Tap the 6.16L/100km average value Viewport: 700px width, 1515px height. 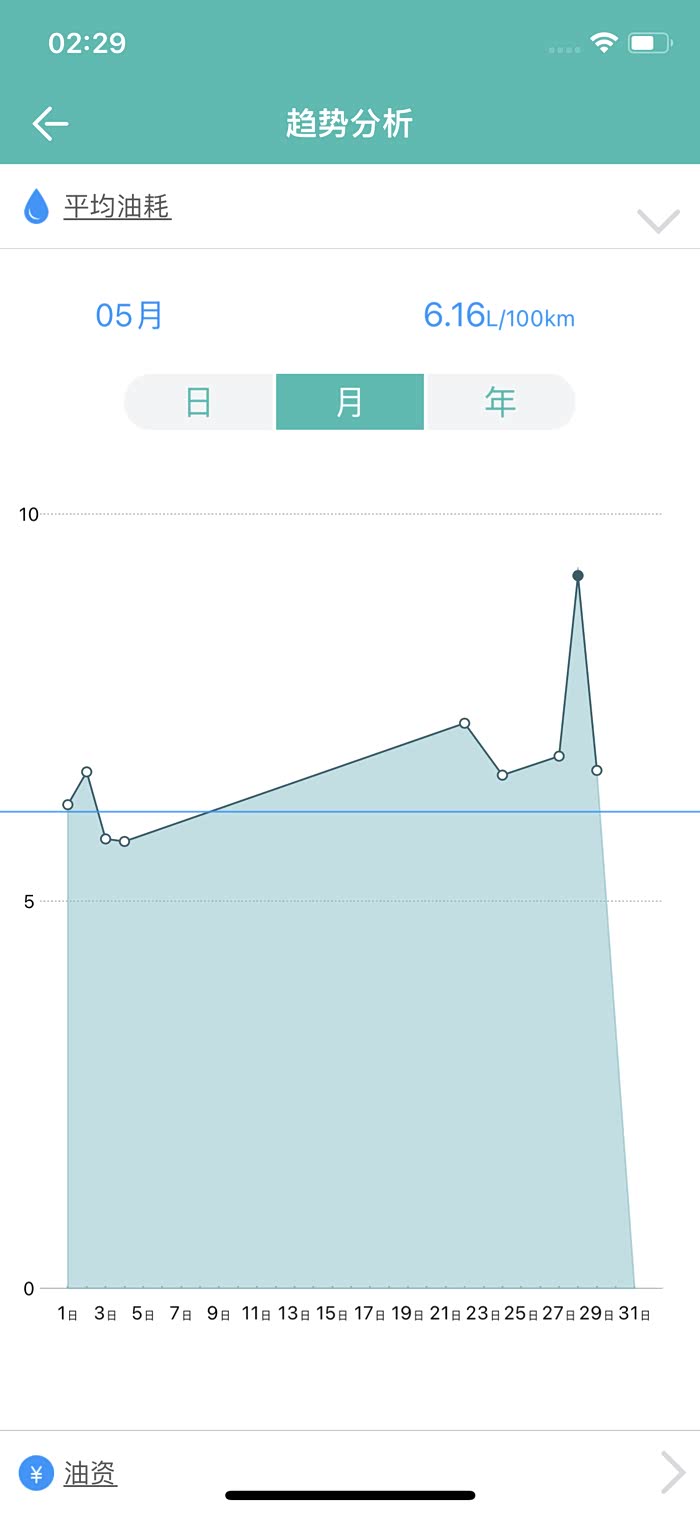(x=499, y=316)
